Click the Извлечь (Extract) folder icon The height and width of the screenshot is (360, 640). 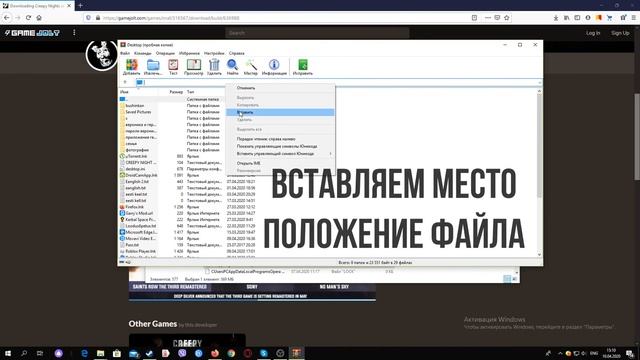tap(153, 67)
